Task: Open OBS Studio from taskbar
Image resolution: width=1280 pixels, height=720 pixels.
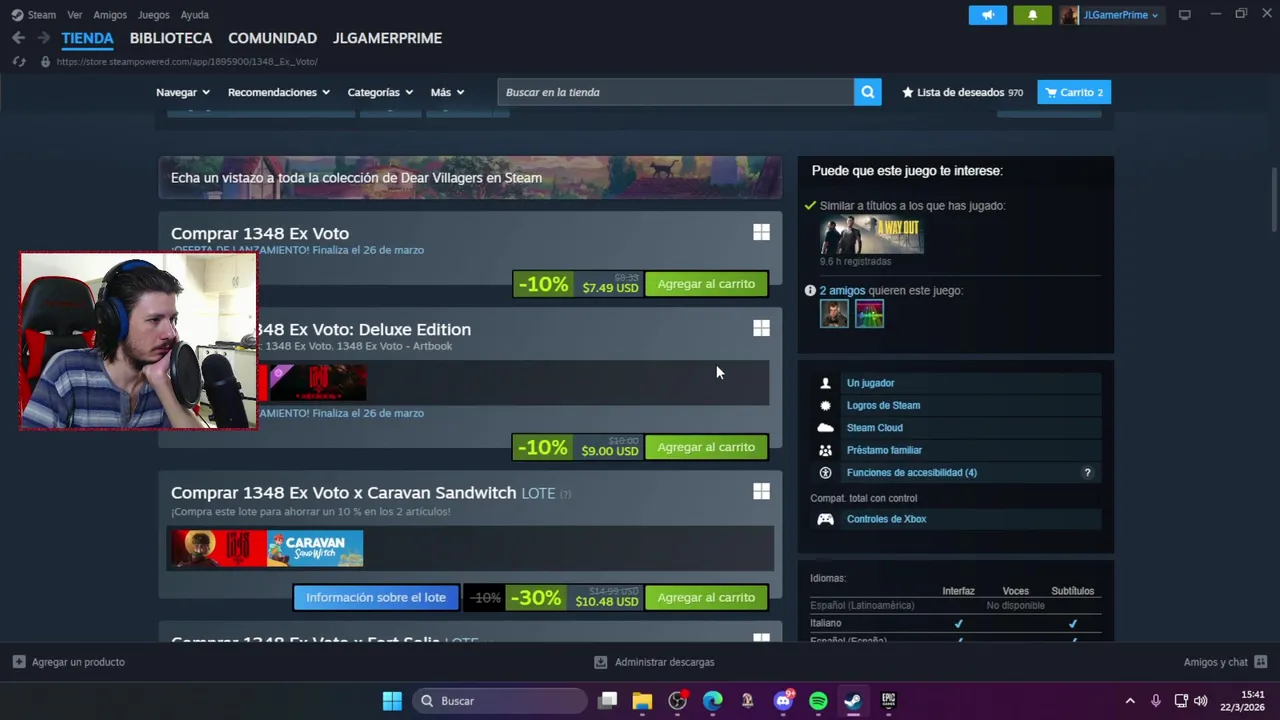Action: (677, 701)
